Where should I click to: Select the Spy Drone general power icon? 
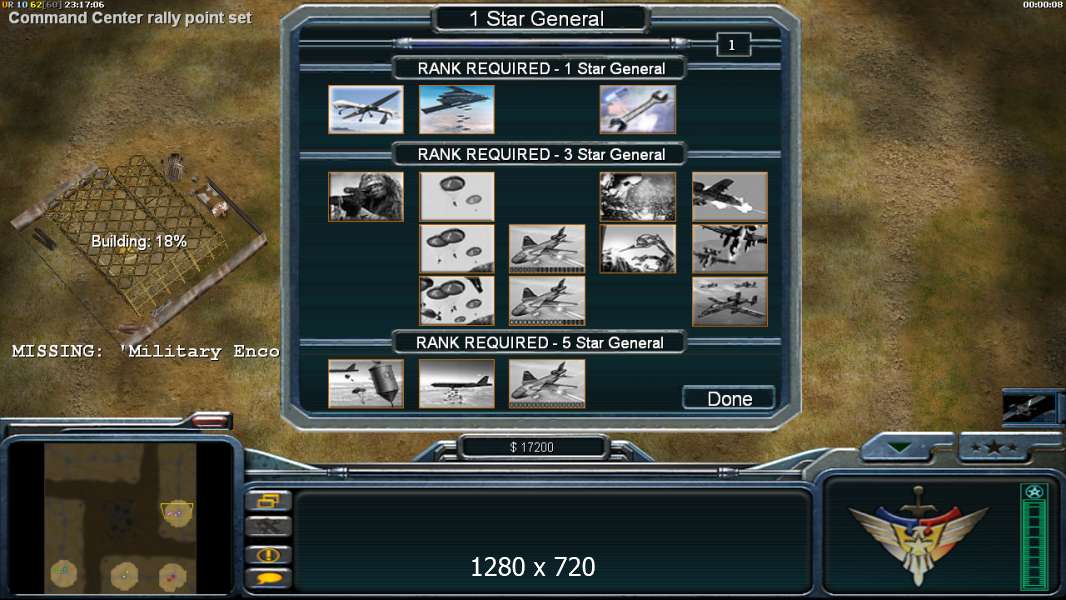pos(366,109)
